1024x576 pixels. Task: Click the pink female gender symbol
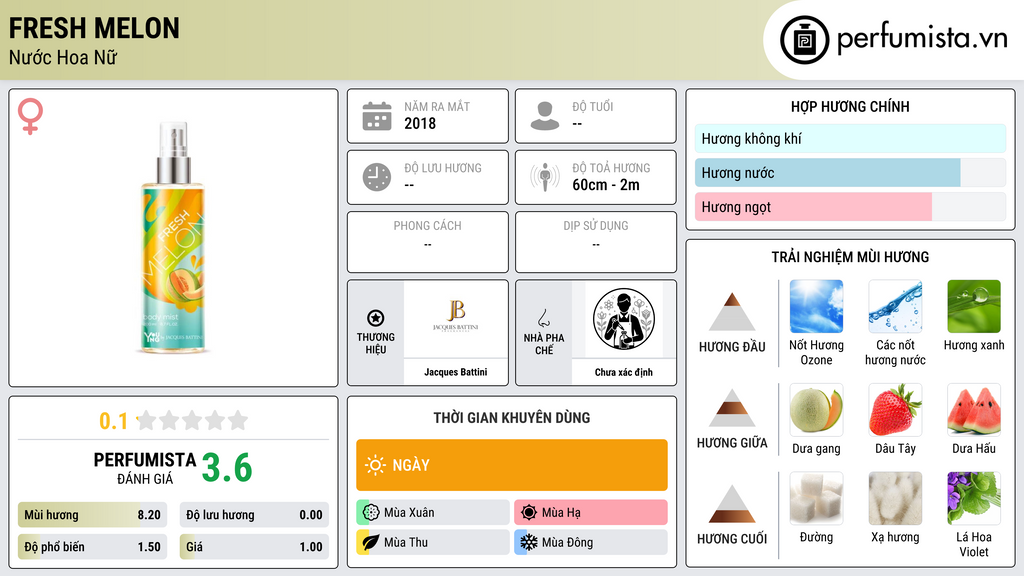30,116
